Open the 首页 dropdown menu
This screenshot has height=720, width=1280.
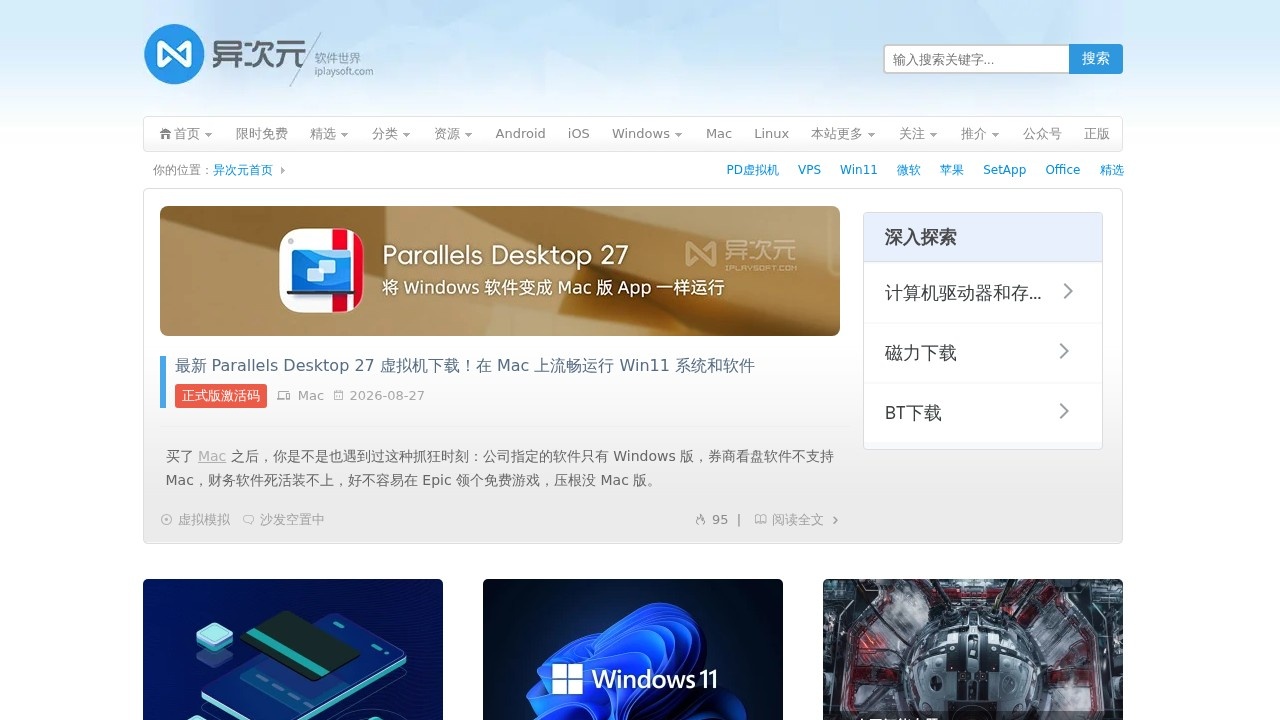pyautogui.click(x=186, y=134)
